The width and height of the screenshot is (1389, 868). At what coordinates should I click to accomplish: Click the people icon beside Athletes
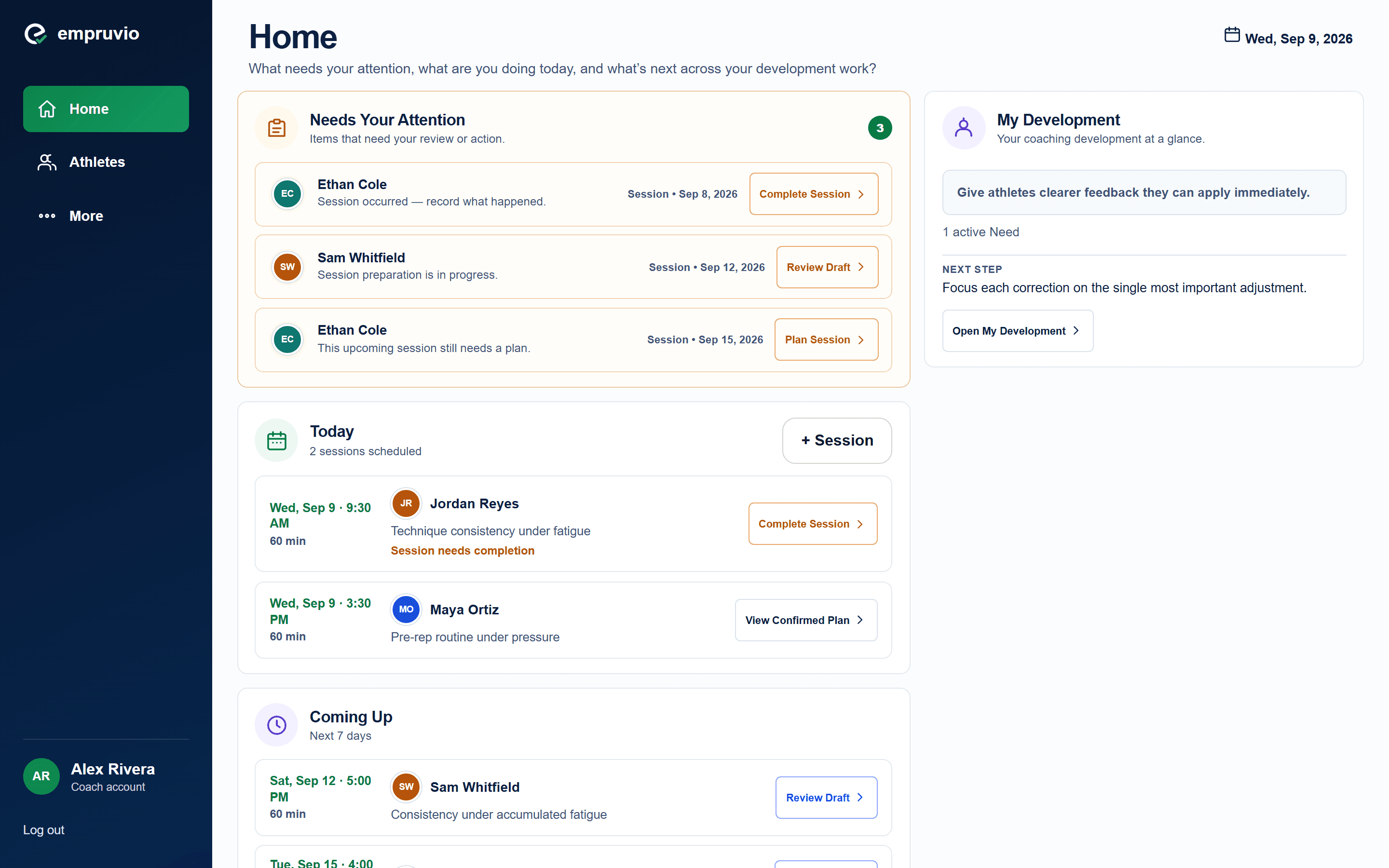(x=47, y=162)
